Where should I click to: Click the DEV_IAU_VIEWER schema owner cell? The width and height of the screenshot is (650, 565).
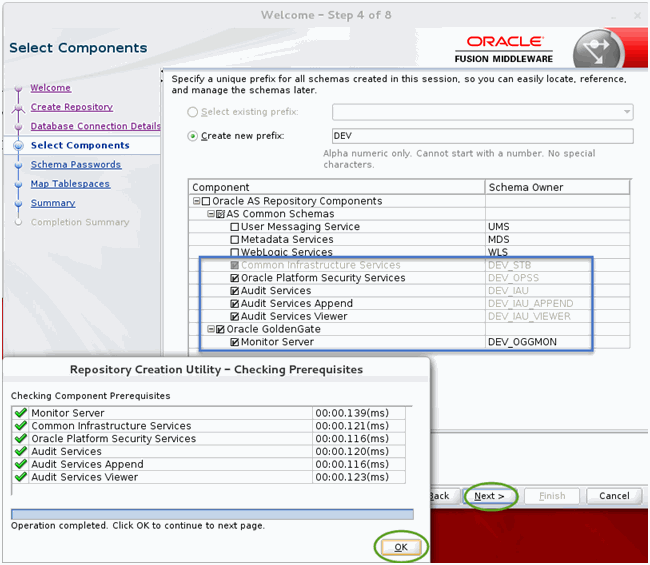pyautogui.click(x=558, y=316)
